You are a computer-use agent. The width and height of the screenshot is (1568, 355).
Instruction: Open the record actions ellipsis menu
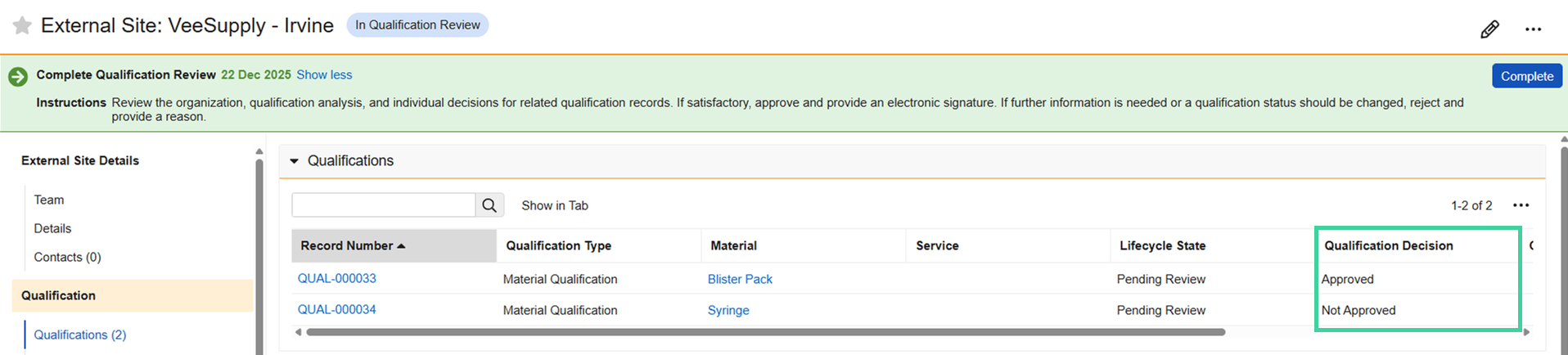pos(1533,29)
